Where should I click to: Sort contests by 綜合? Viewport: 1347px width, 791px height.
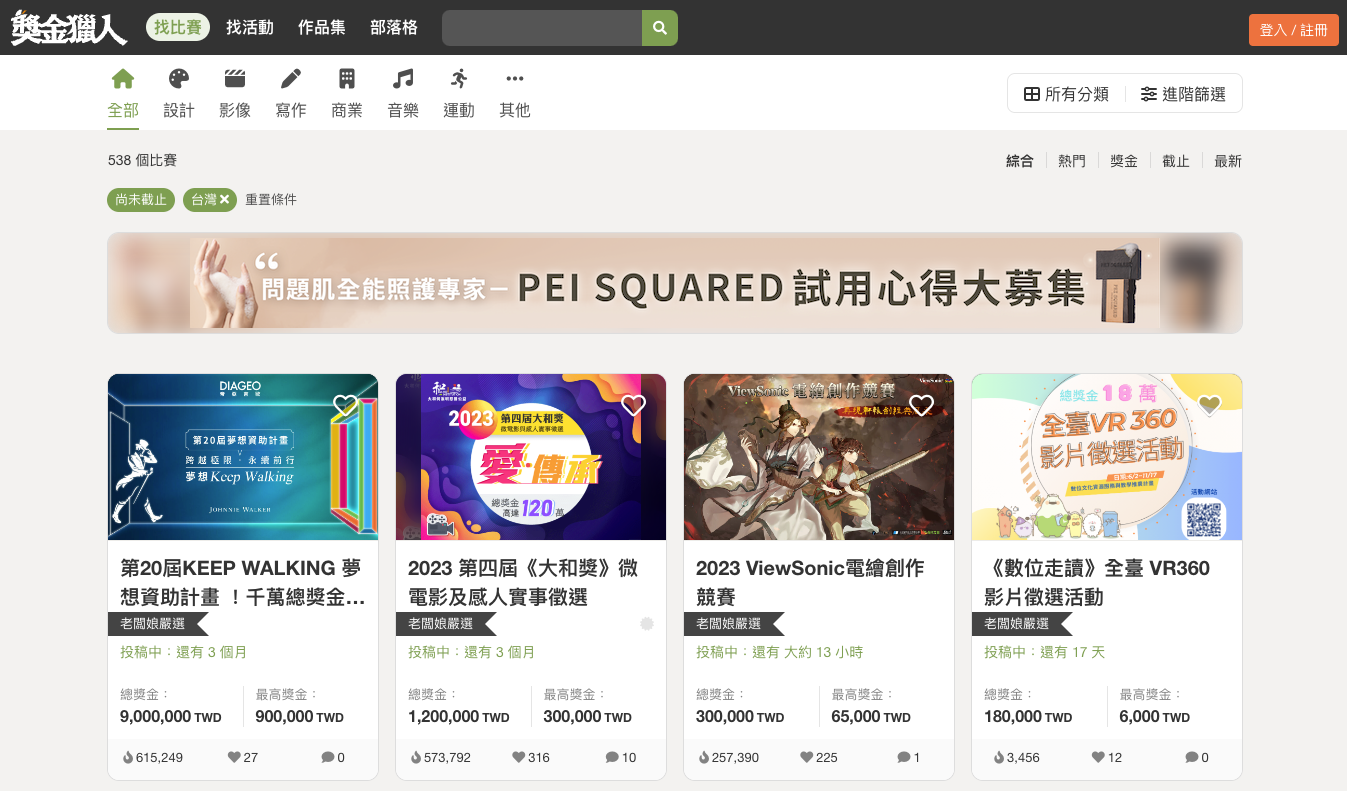tap(1020, 161)
